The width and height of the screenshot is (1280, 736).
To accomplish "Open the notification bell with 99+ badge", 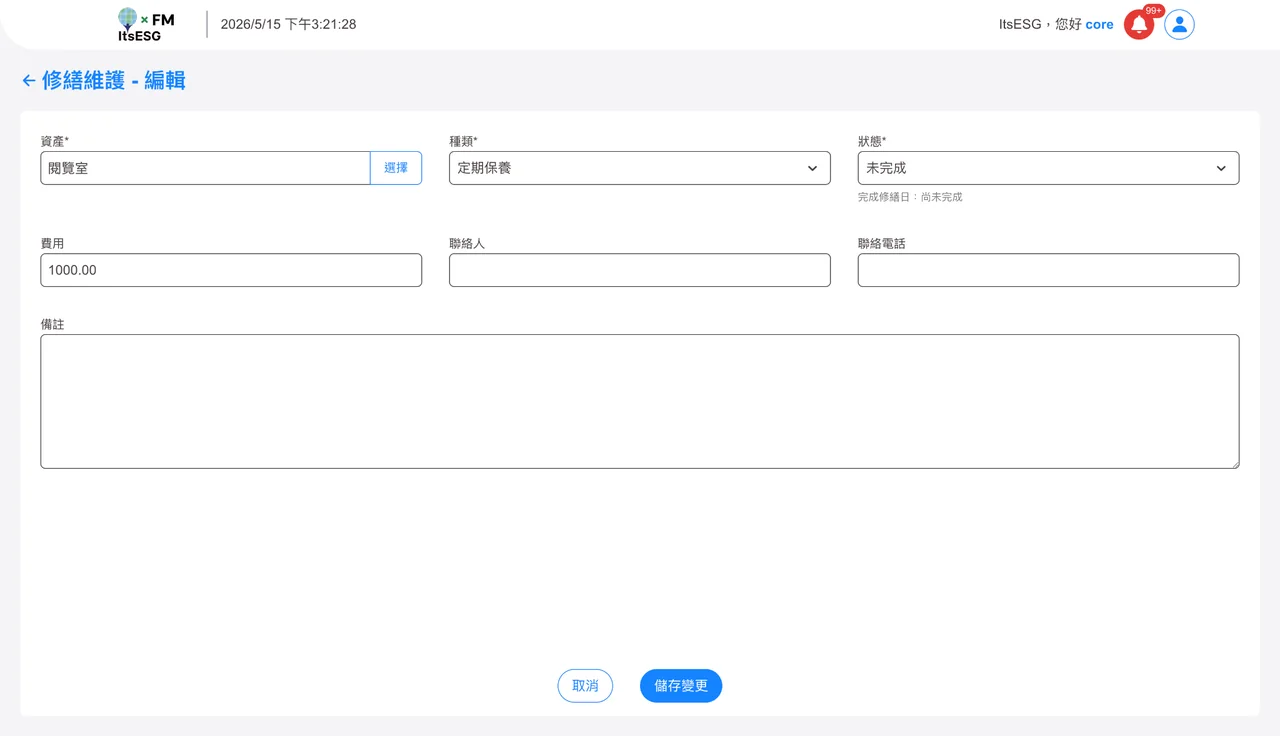I will click(1139, 25).
